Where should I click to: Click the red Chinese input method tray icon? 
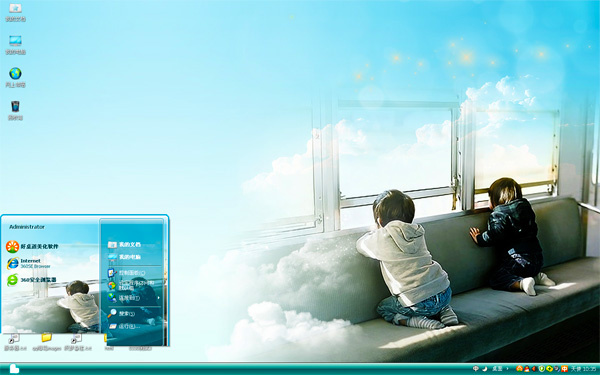[564, 369]
